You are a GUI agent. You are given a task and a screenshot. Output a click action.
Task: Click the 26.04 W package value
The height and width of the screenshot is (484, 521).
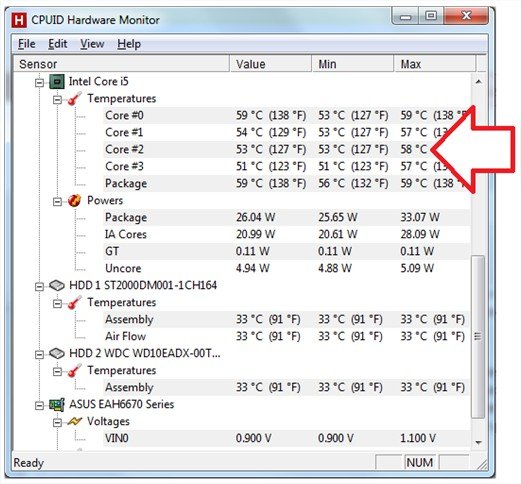[255, 217]
